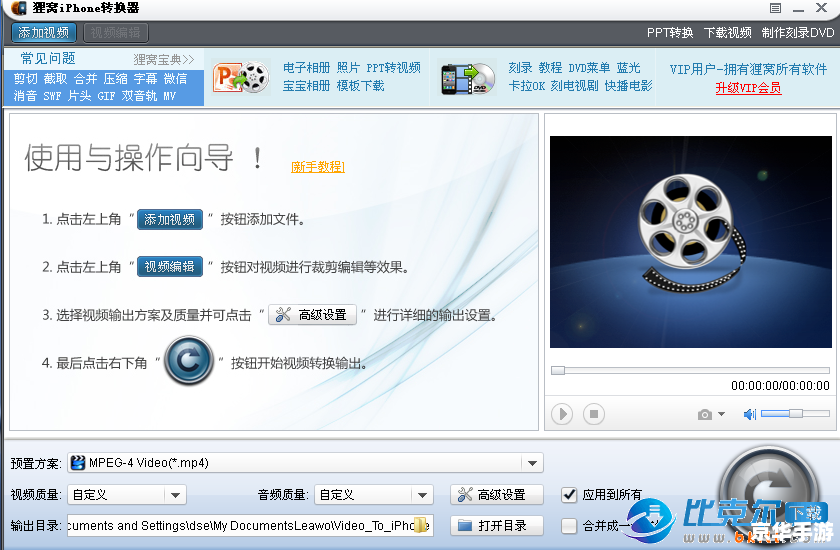This screenshot has height=550, width=840.
Task: Open the 新手教程 link
Action: [318, 167]
